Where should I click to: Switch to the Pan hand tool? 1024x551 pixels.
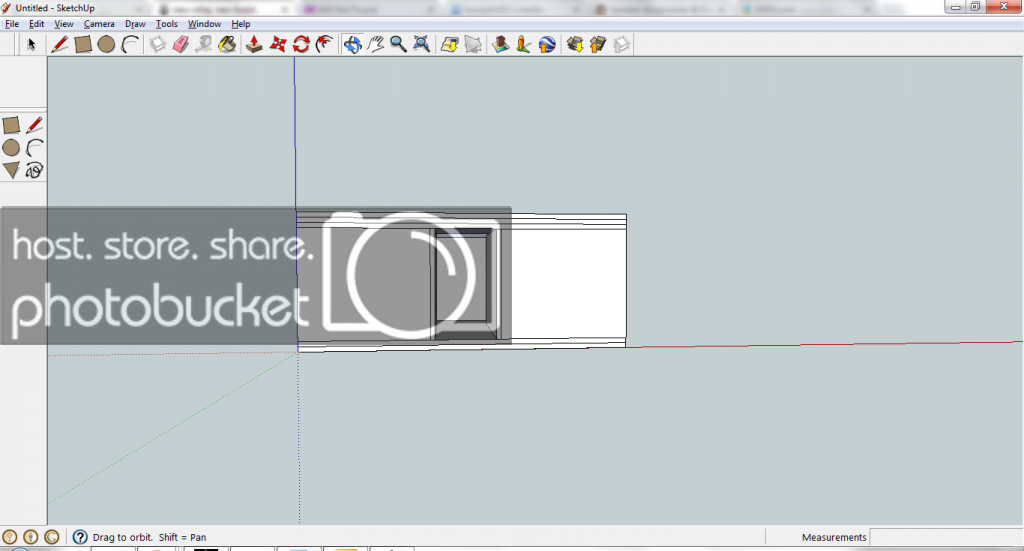[x=376, y=44]
